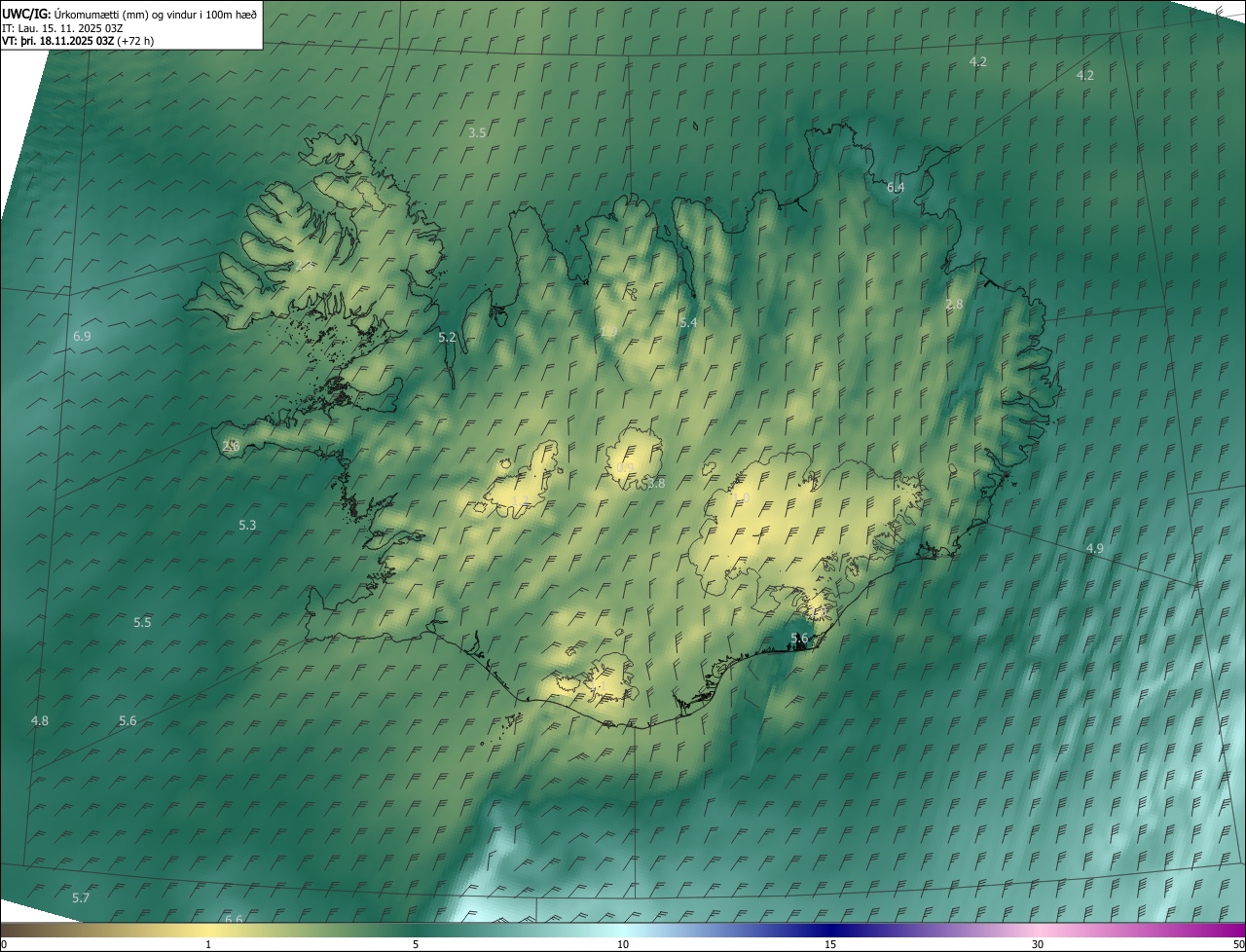Select the 6.9 value label
This screenshot has height=952, width=1246.
[82, 336]
